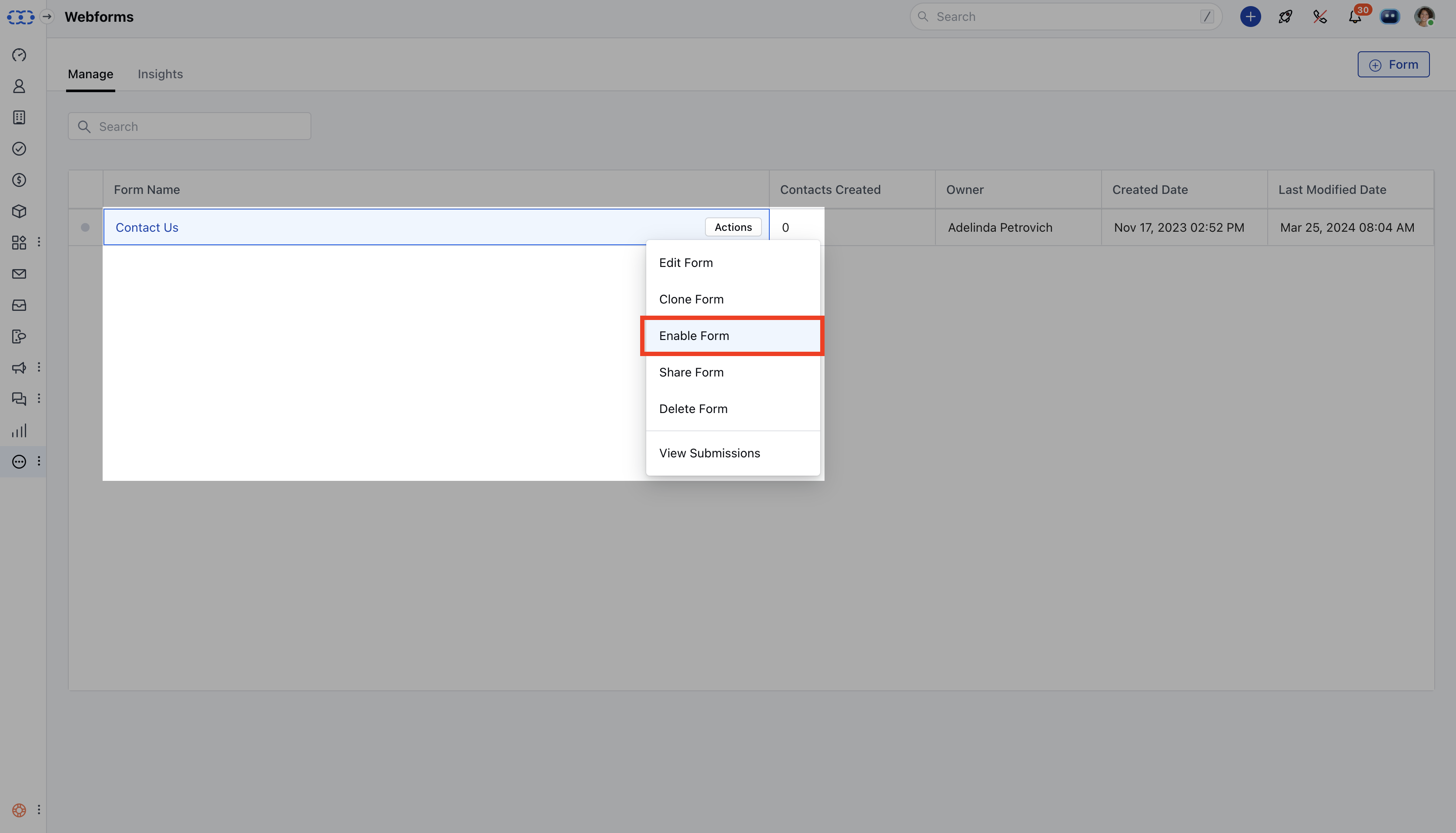Open Tasks checkmark circle icon in sidebar
1456x833 pixels.
pyautogui.click(x=19, y=149)
